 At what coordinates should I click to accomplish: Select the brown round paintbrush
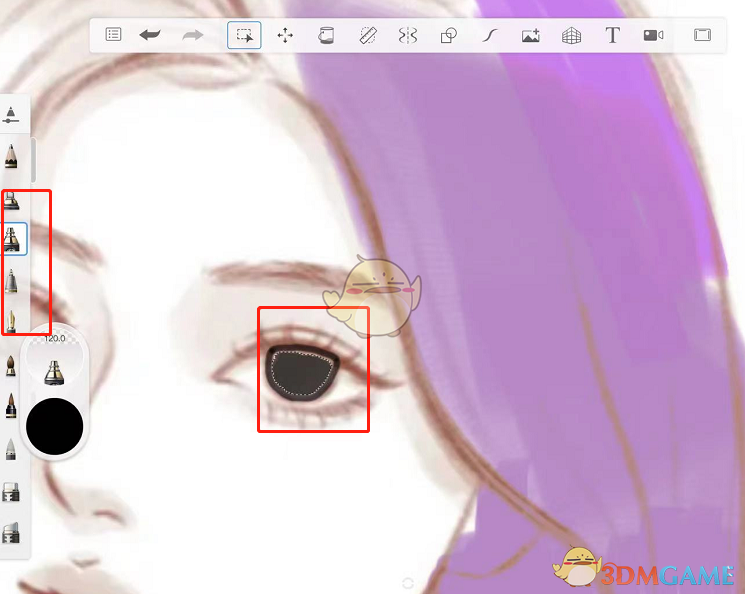pos(10,366)
